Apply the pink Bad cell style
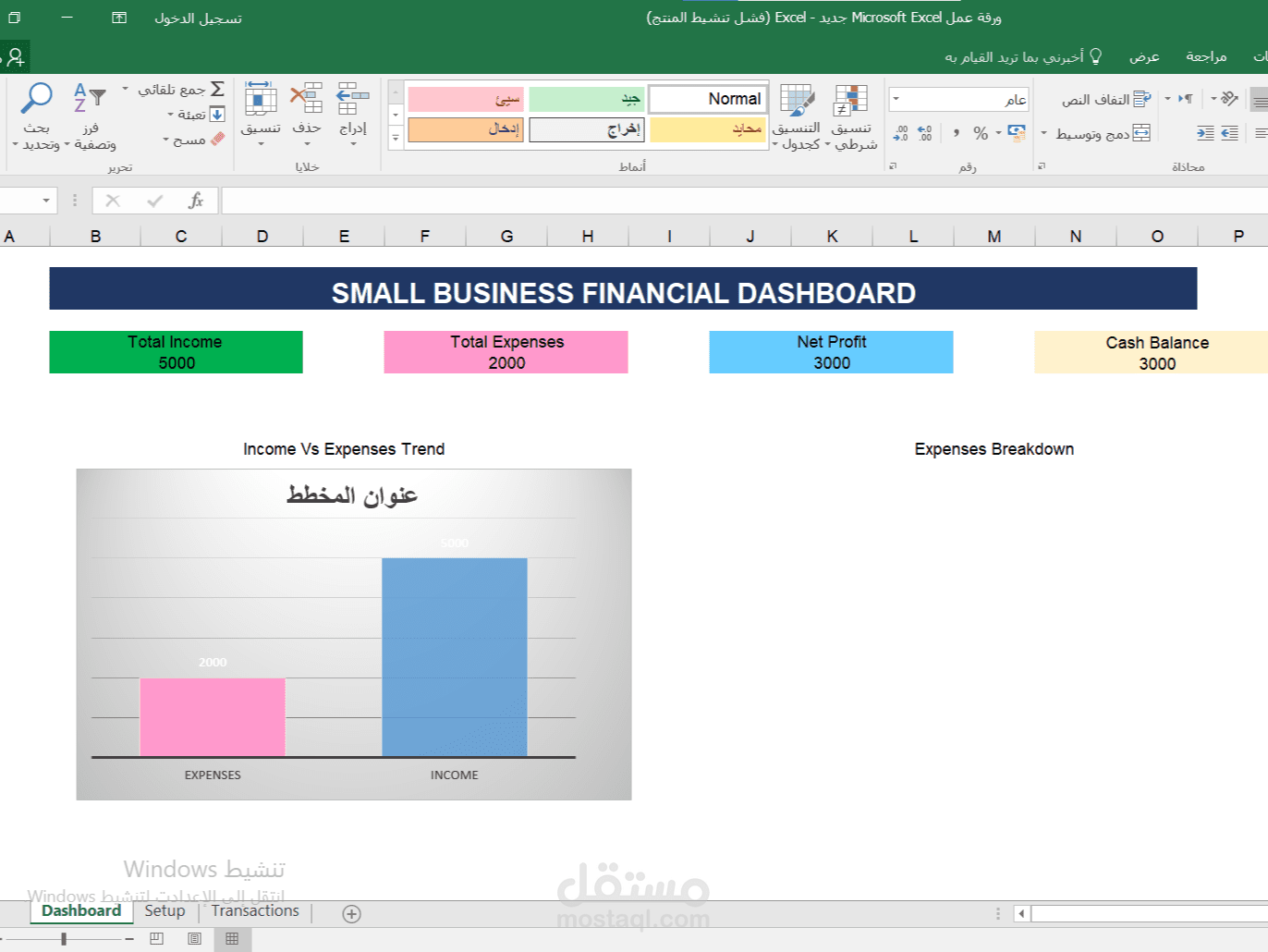The width and height of the screenshot is (1268, 952). point(466,99)
